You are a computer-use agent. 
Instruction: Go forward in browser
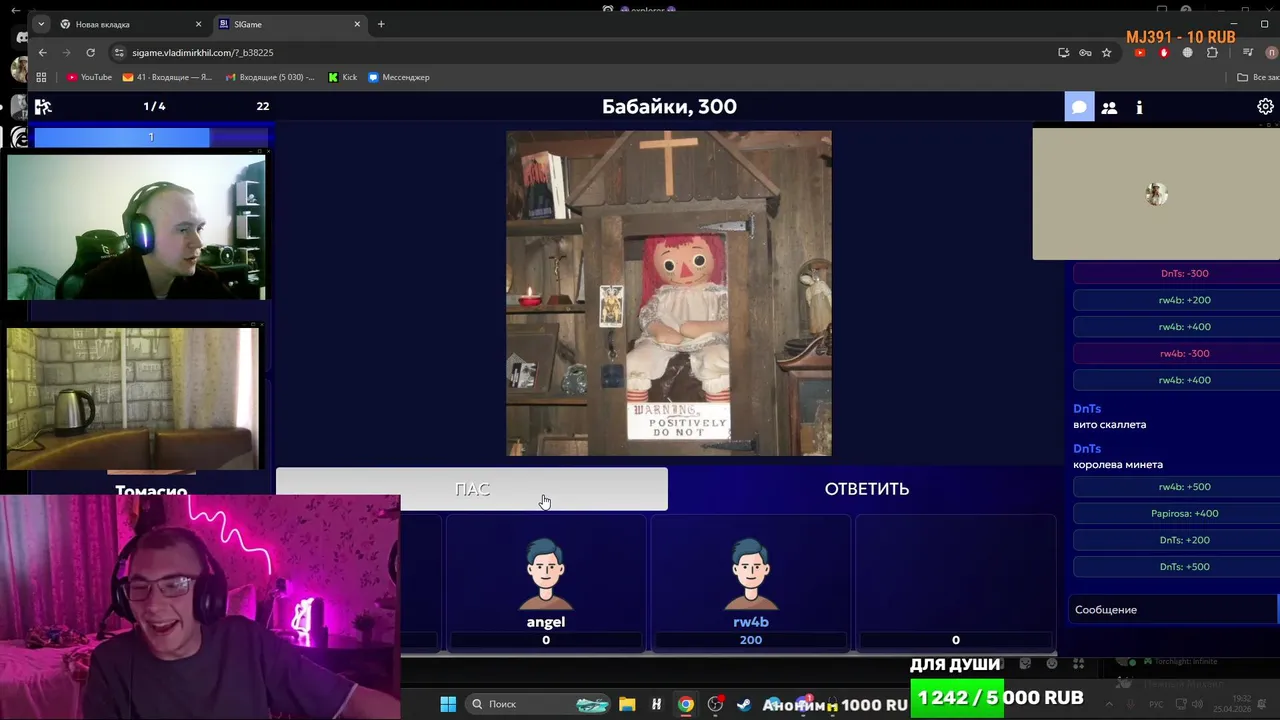point(66,52)
